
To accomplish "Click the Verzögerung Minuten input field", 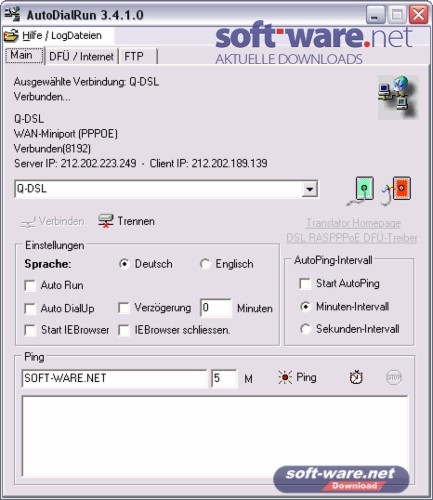I will click(216, 308).
